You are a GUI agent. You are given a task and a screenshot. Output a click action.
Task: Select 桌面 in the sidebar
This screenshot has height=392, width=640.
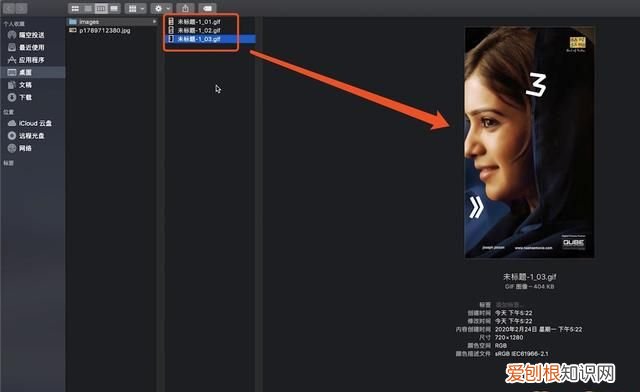click(32, 72)
